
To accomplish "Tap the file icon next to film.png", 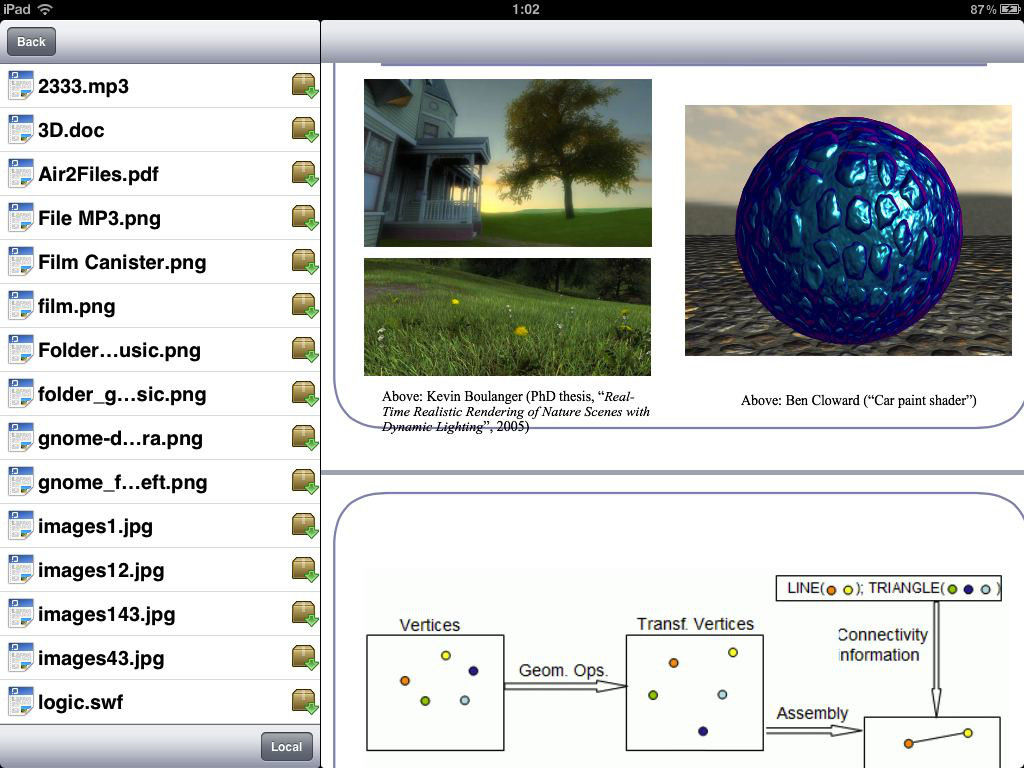I will pyautogui.click(x=20, y=306).
